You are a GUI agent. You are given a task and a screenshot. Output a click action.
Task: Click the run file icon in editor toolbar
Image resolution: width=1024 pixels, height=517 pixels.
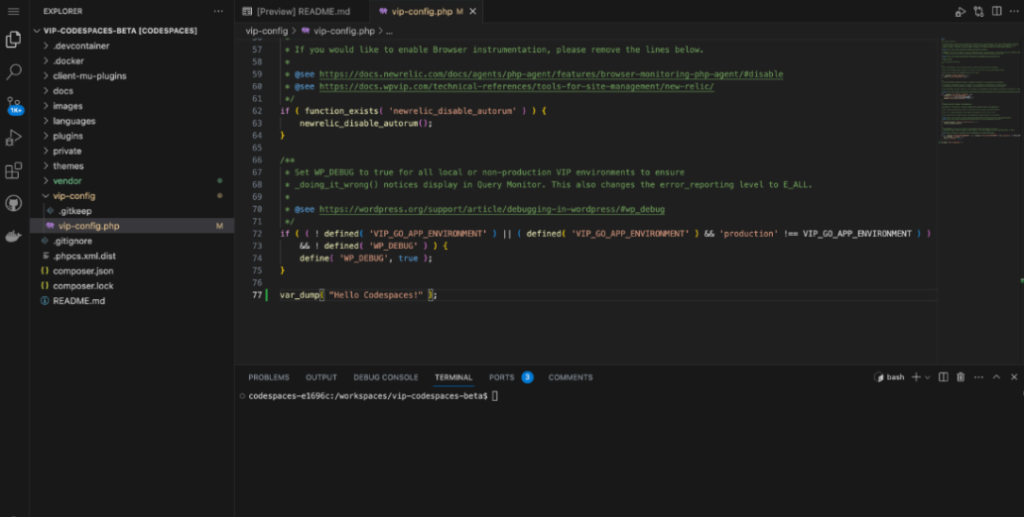[960, 11]
